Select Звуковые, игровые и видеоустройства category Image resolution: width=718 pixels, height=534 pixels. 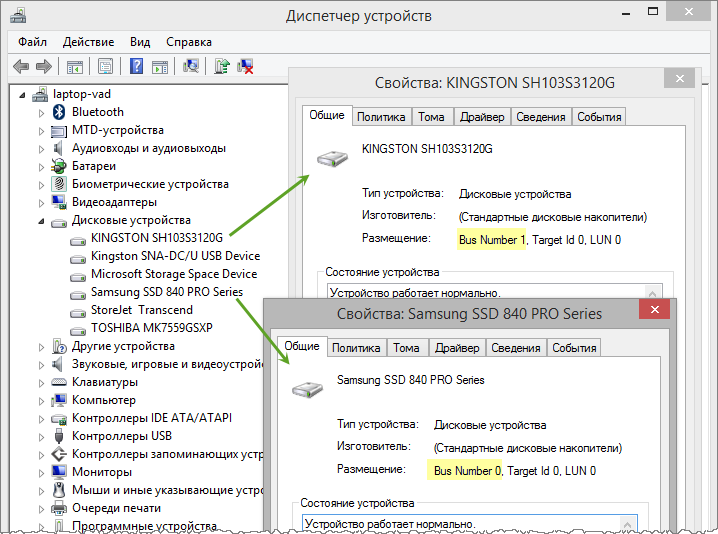click(x=168, y=364)
